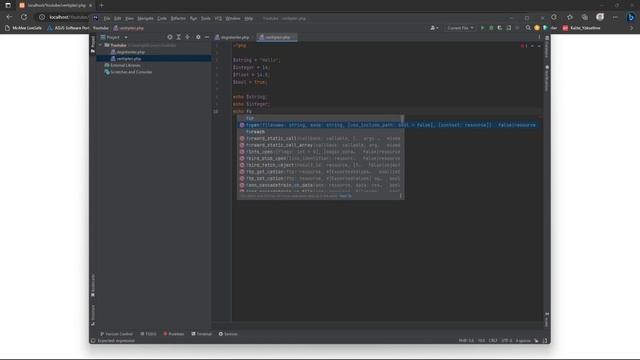Toggle the Notifications side tool window
The width and height of the screenshot is (640, 360).
point(547,78)
